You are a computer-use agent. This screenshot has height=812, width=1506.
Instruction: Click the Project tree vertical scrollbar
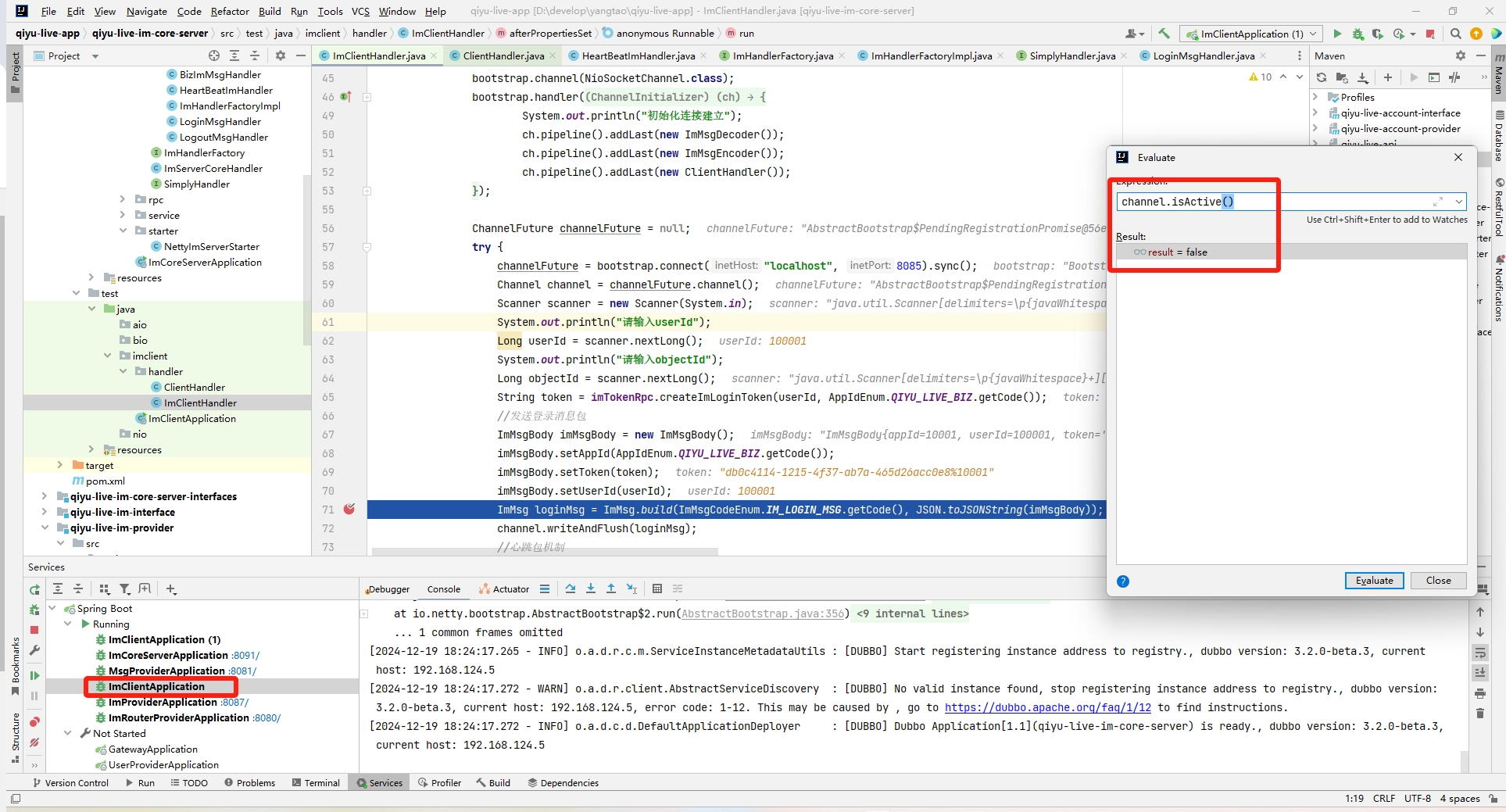[306, 259]
